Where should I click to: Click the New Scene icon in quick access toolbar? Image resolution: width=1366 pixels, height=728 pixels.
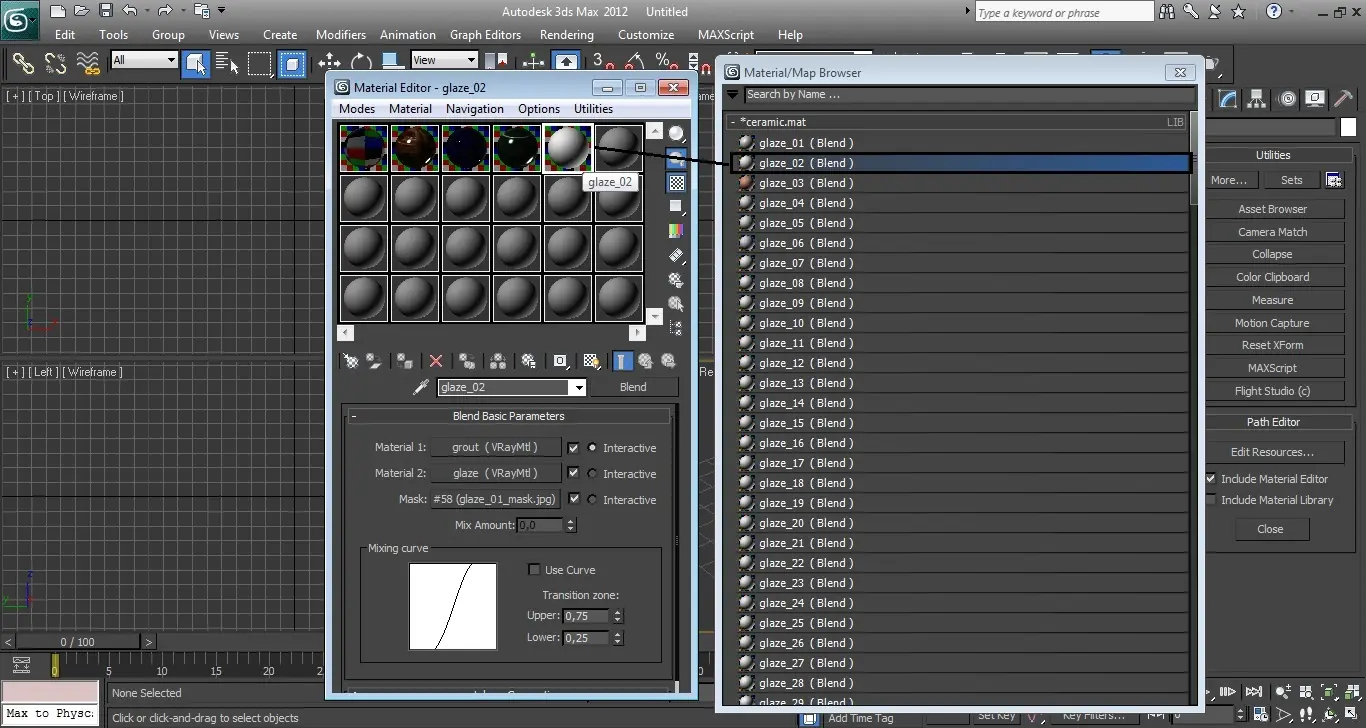59,11
